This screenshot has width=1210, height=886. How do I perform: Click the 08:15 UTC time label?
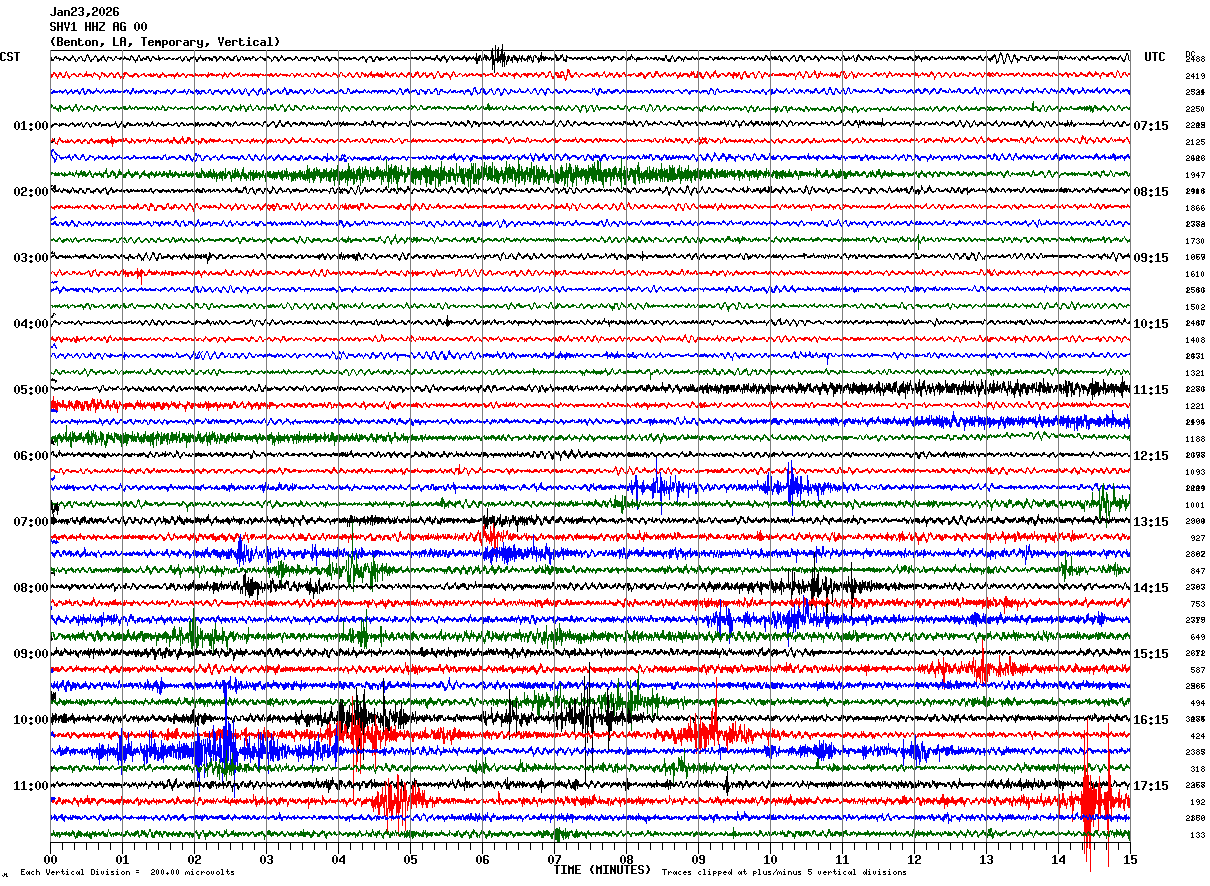click(1152, 192)
